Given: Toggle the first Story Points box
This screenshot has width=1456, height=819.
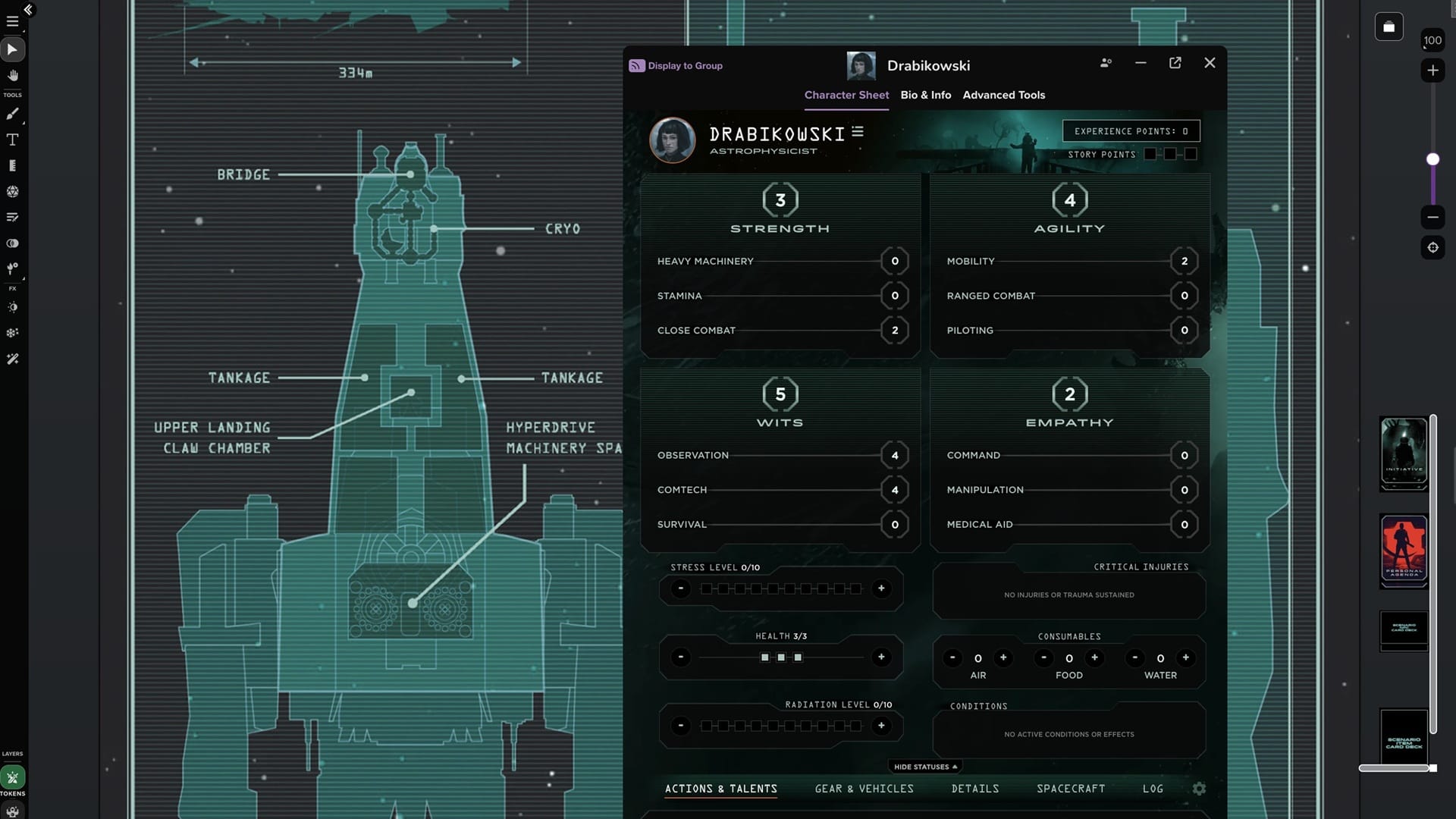Looking at the screenshot, I should [x=1150, y=154].
